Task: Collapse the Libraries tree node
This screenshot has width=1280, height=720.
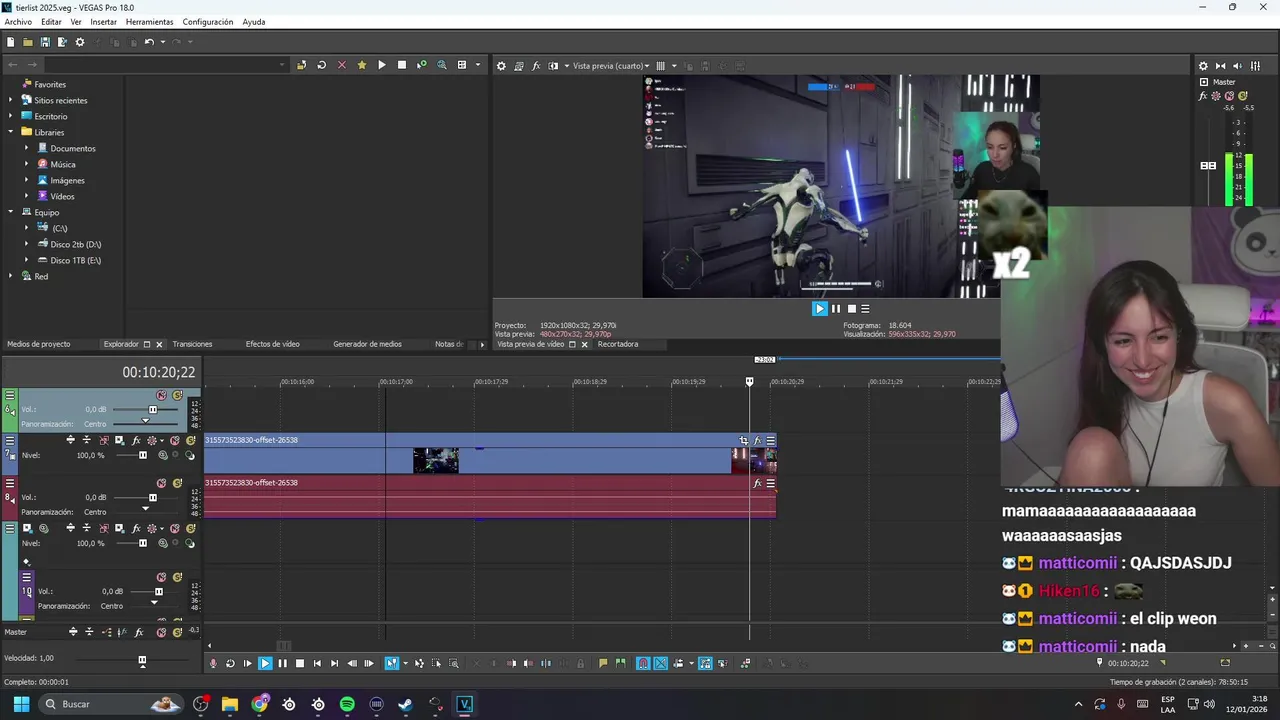Action: (x=10, y=132)
